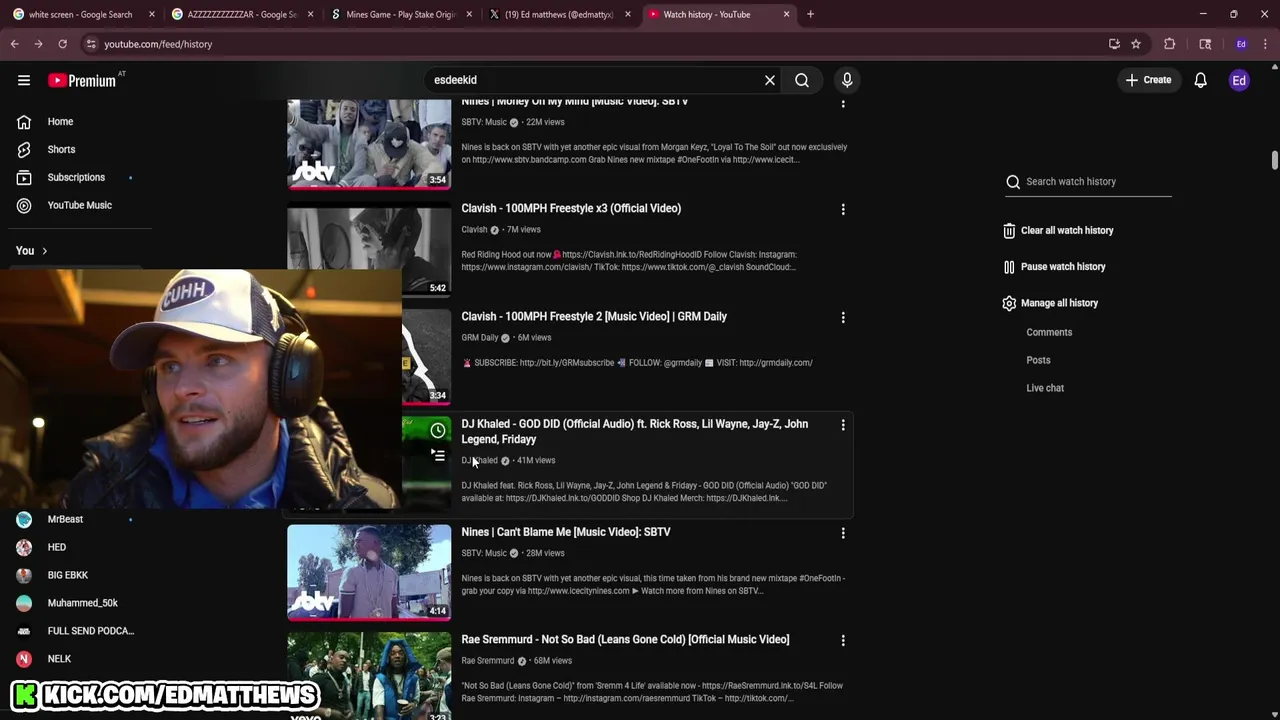The height and width of the screenshot is (720, 1280).
Task: Open Manage all history
Action: pyautogui.click(x=1050, y=303)
